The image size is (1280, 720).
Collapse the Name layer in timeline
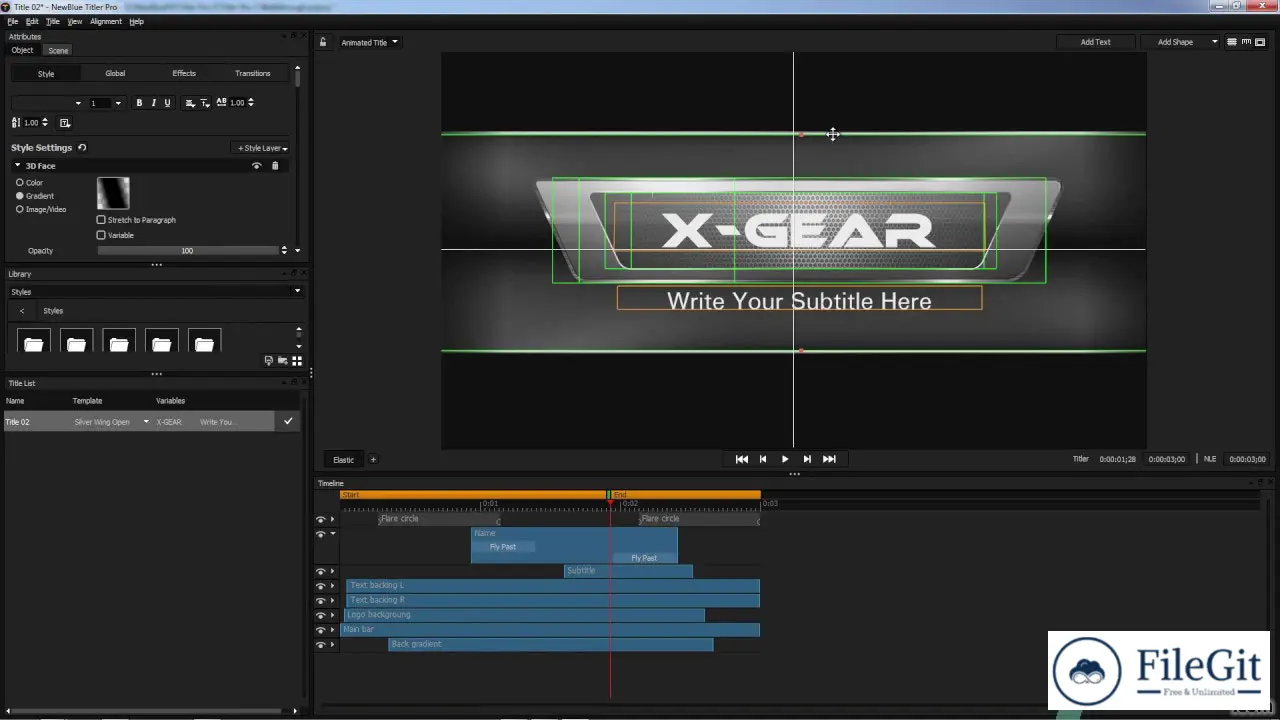(333, 534)
